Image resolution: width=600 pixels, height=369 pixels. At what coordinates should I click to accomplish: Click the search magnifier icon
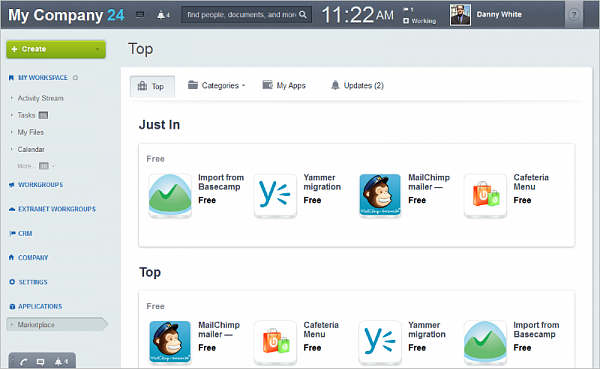(303, 15)
